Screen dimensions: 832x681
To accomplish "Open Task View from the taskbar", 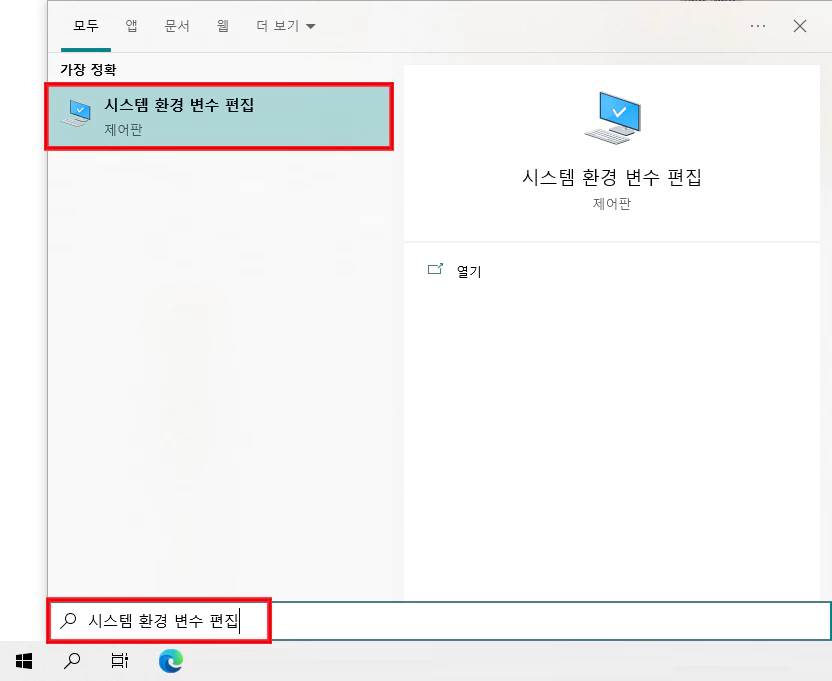I will 120,660.
